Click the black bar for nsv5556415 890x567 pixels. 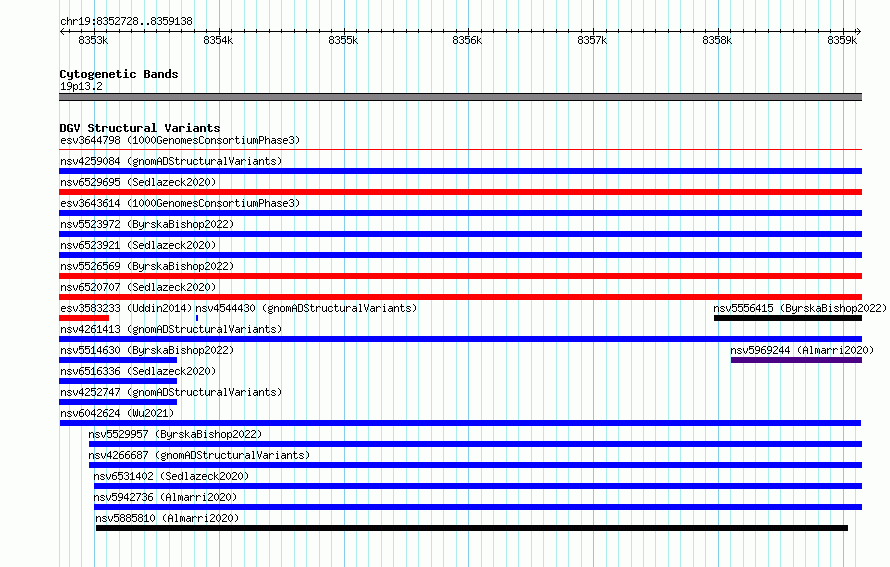coord(788,318)
